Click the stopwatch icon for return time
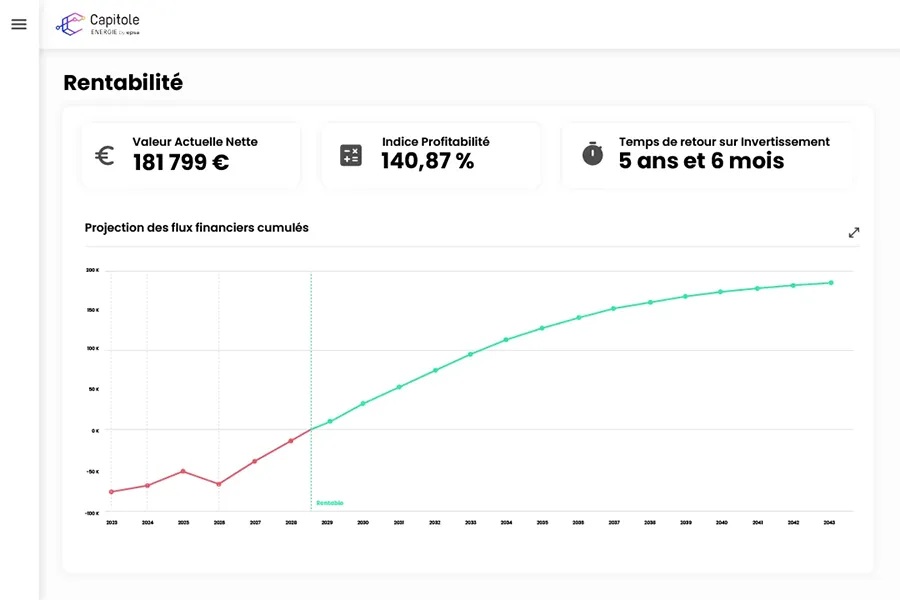Image resolution: width=900 pixels, height=600 pixels. point(593,154)
